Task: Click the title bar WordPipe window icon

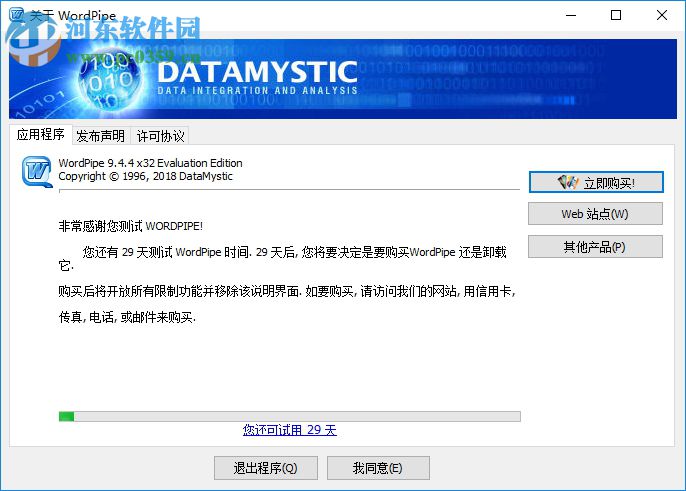Action: 17,14
